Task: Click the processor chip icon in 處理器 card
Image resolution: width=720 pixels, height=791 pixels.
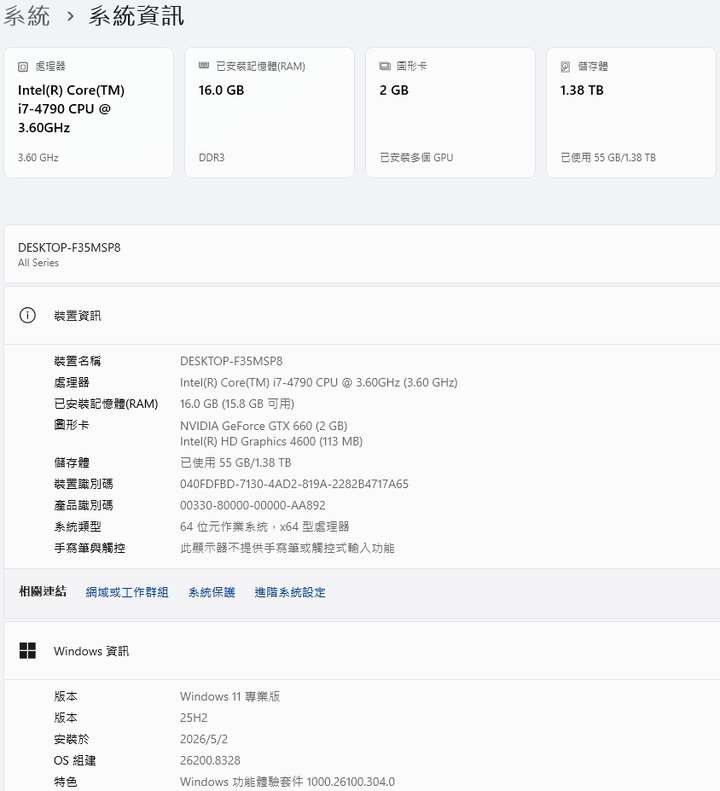Action: click(x=23, y=67)
